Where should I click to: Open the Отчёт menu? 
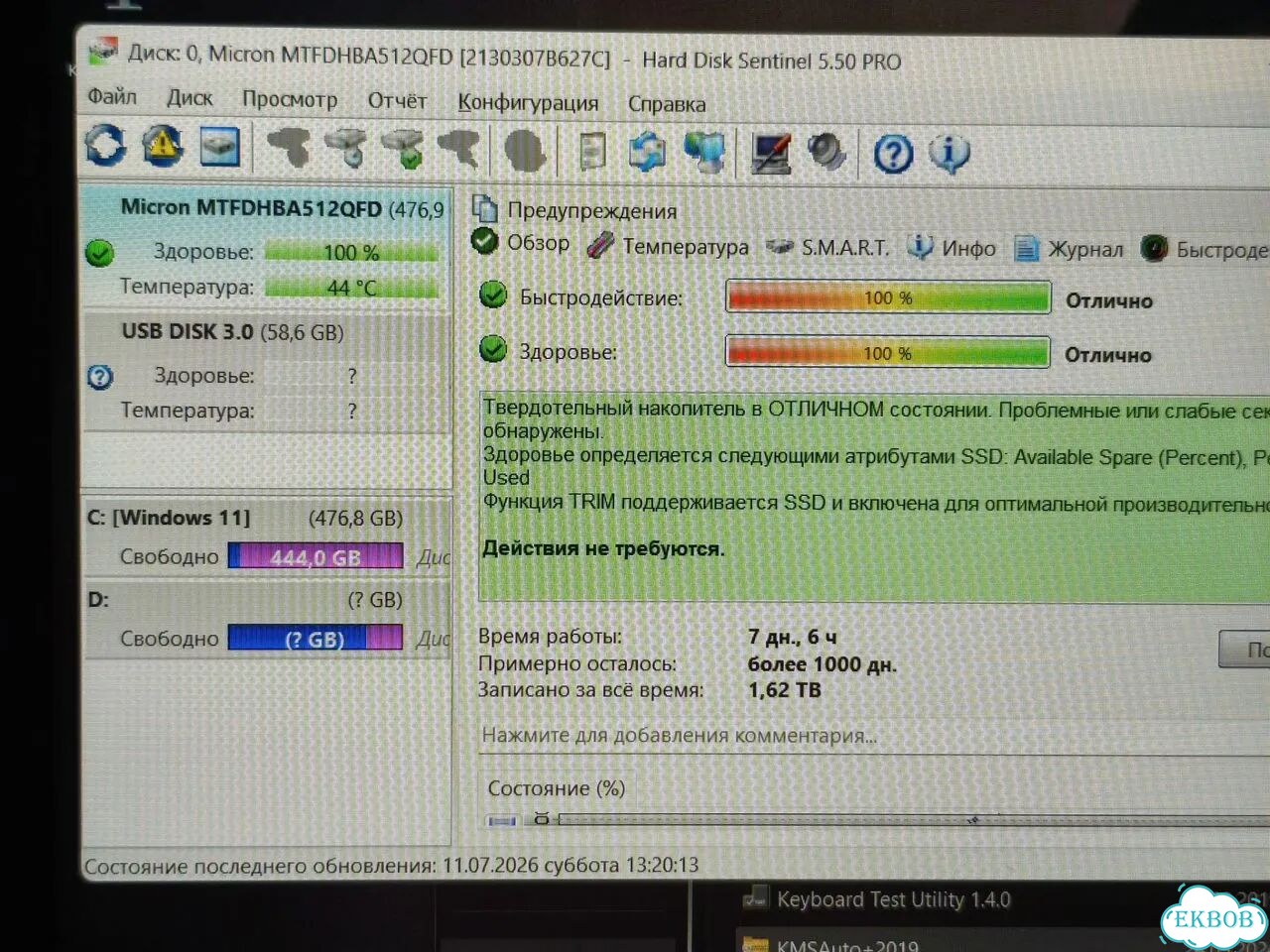[x=397, y=100]
